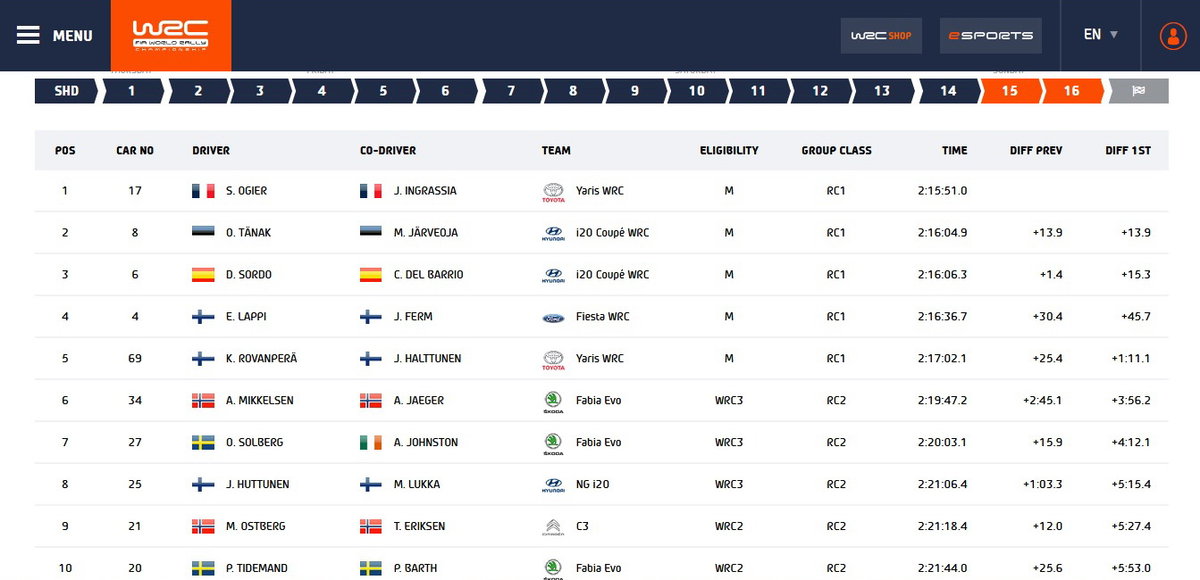Click the TIME column header

(954, 151)
